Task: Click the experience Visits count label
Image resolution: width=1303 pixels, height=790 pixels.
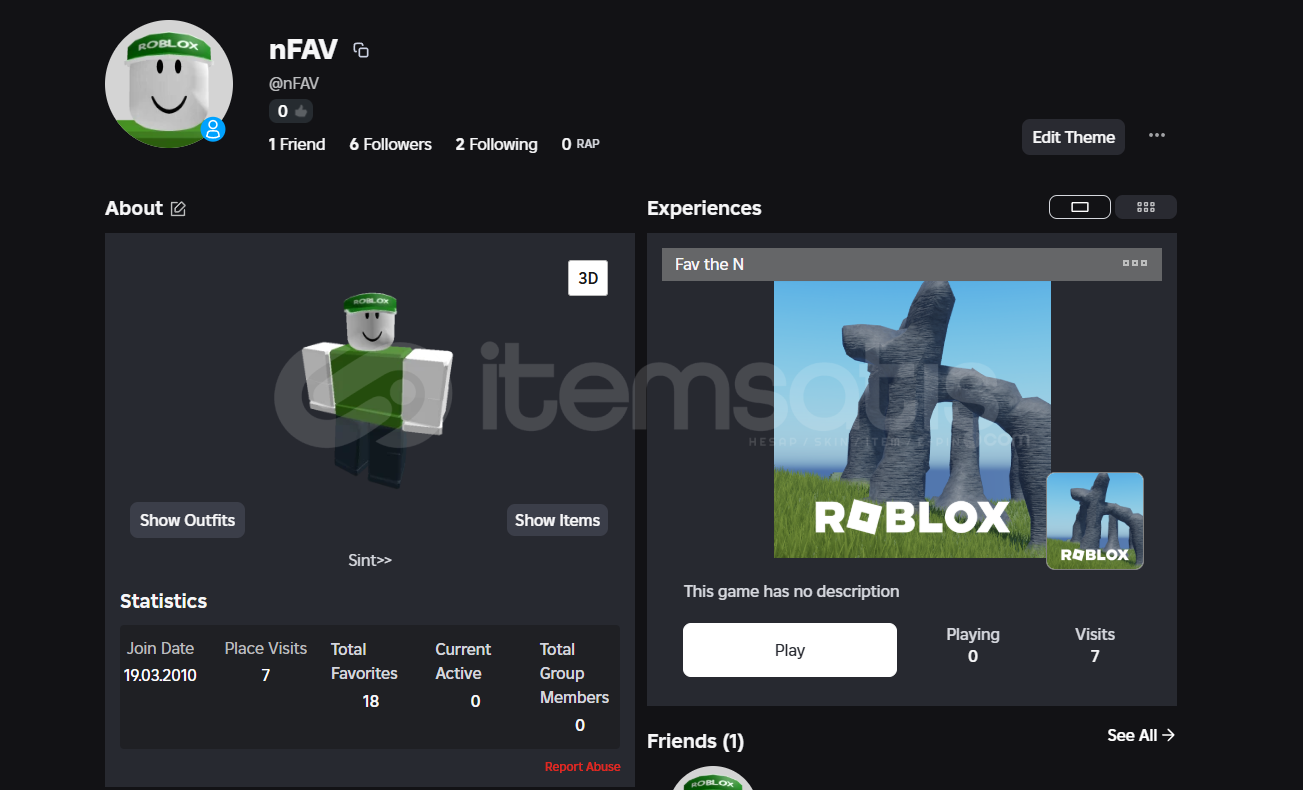Action: [x=1095, y=634]
